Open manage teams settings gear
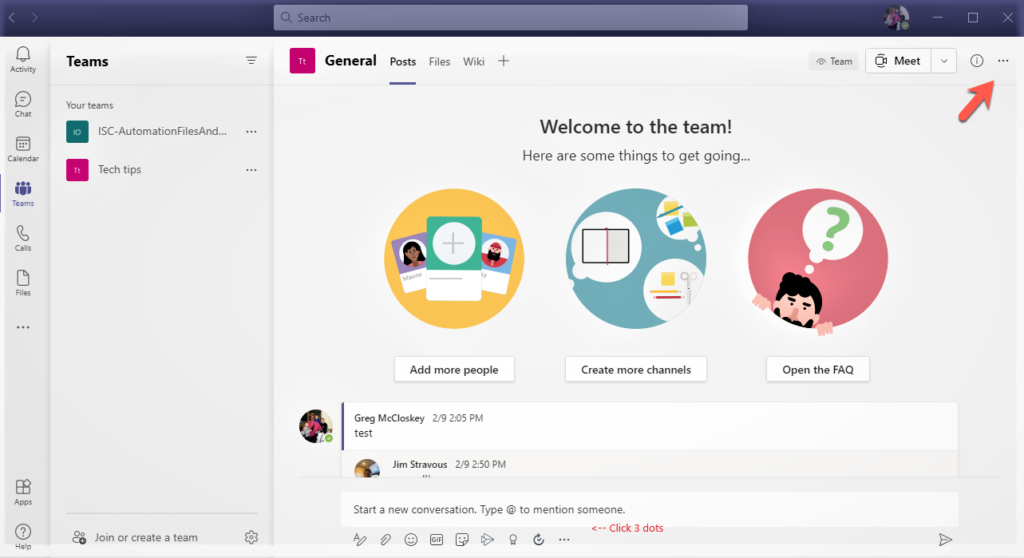 (x=251, y=537)
